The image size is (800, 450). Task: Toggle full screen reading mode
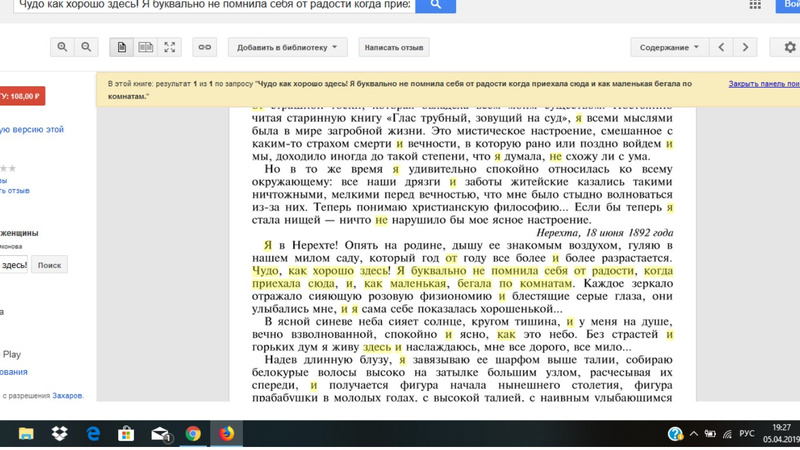[x=170, y=47]
